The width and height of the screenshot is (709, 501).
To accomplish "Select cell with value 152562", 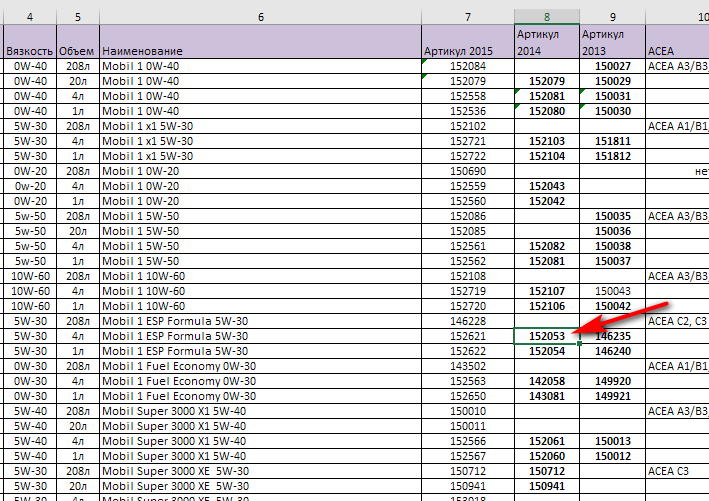I will [x=468, y=261].
